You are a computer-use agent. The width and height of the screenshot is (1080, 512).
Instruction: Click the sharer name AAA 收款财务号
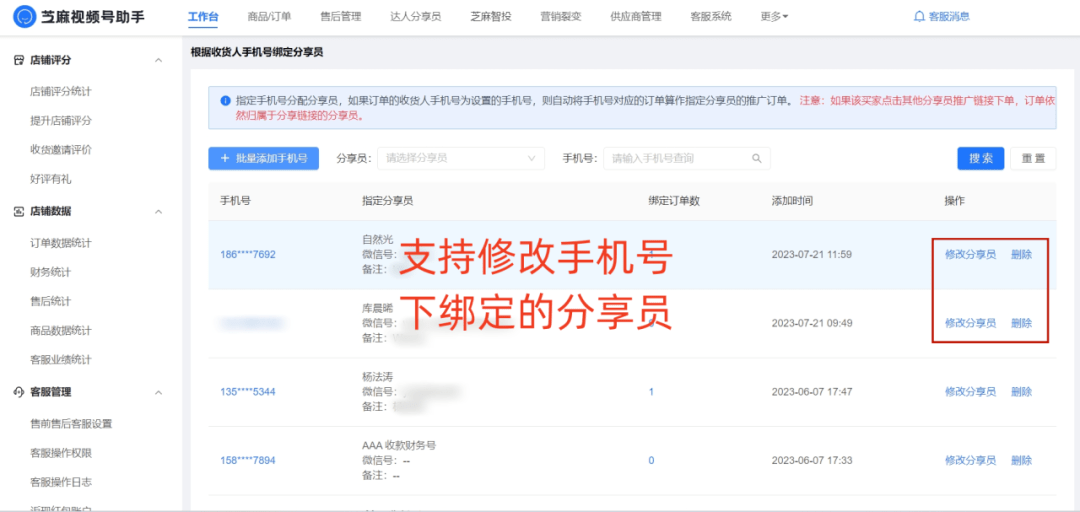pos(399,446)
